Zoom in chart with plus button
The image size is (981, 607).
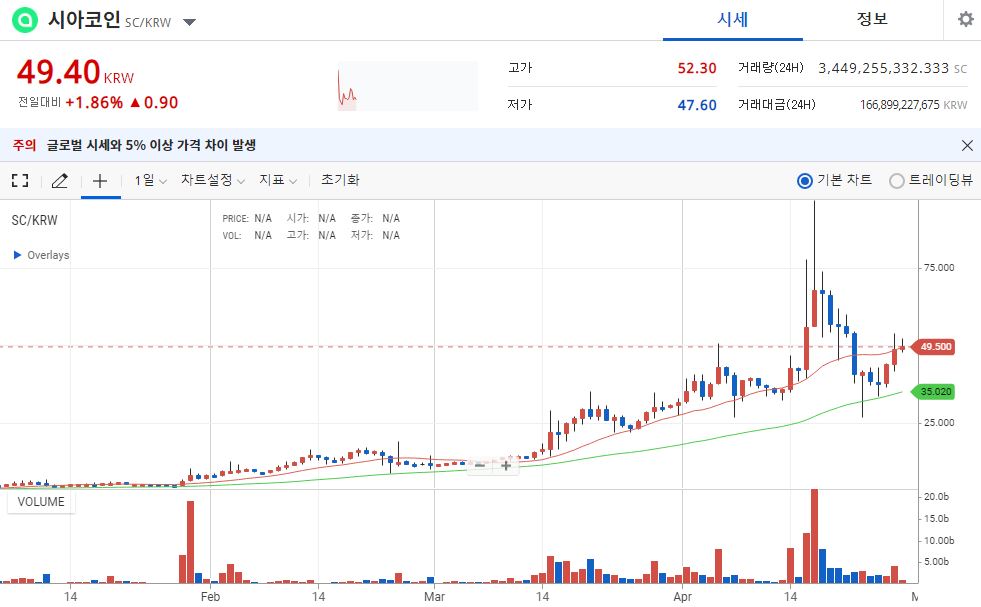506,465
